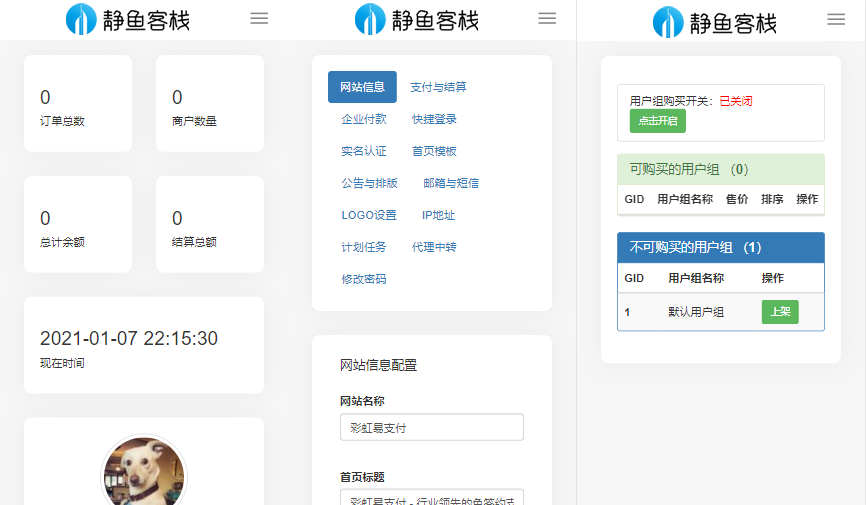Go to the 快捷登录 tab
This screenshot has width=866, height=505.
[434, 119]
